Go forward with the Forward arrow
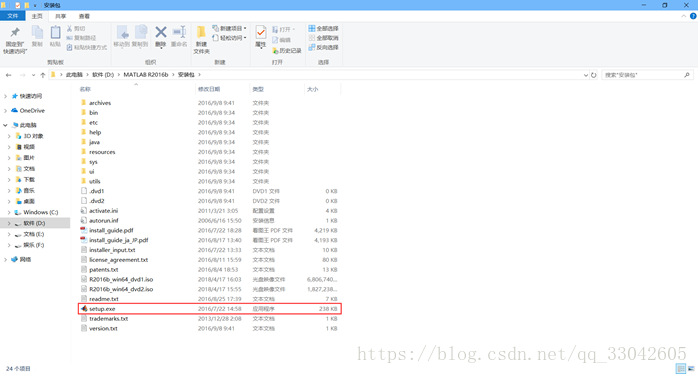The width and height of the screenshot is (698, 374). tap(23, 75)
